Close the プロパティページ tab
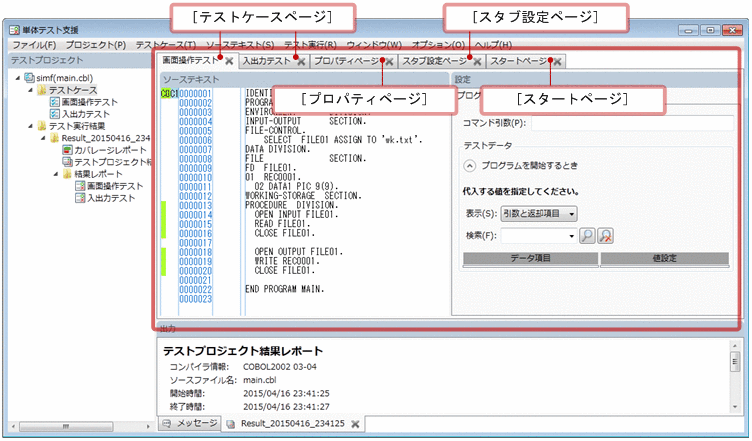Image resolution: width=752 pixels, height=441 pixels. pos(389,62)
